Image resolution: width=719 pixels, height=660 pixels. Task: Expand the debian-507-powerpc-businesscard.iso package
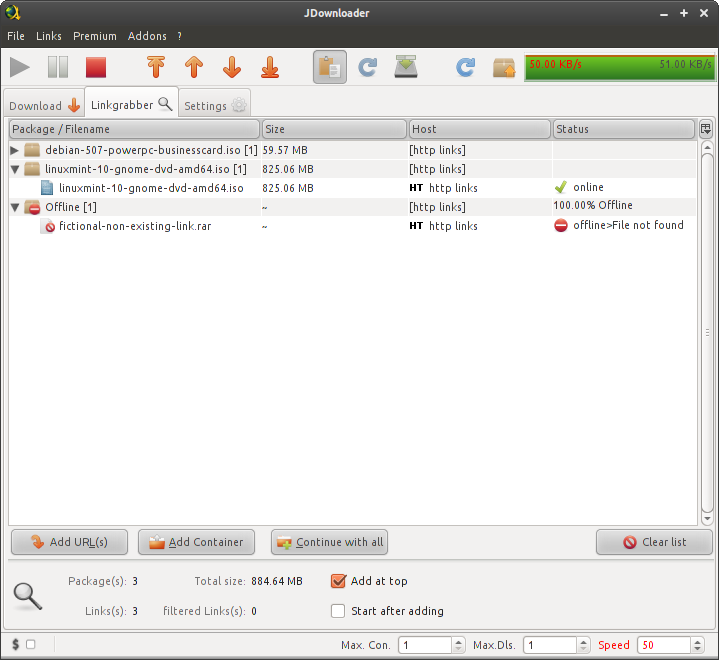[15, 150]
